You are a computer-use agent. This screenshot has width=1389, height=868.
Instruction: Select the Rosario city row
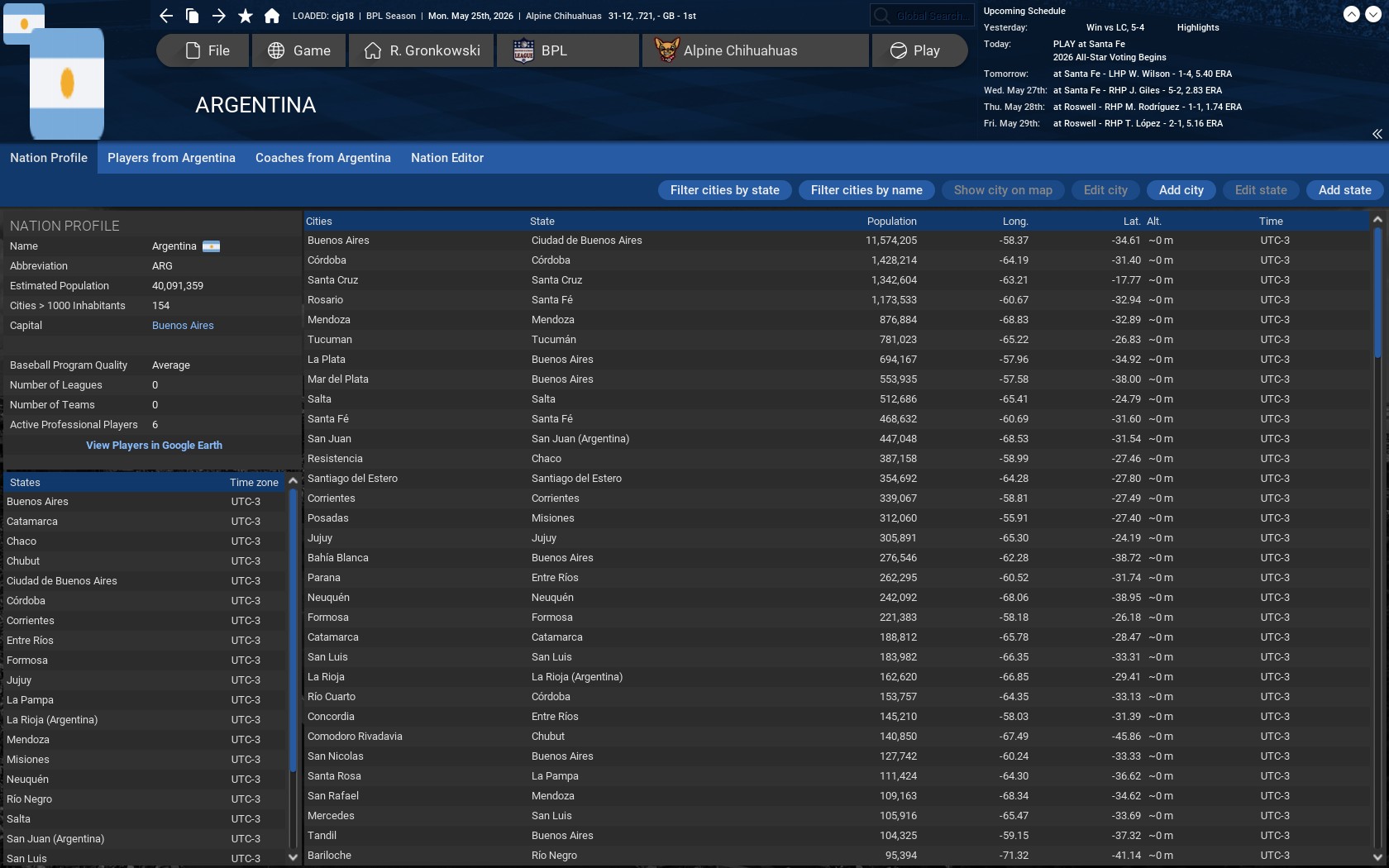837,300
